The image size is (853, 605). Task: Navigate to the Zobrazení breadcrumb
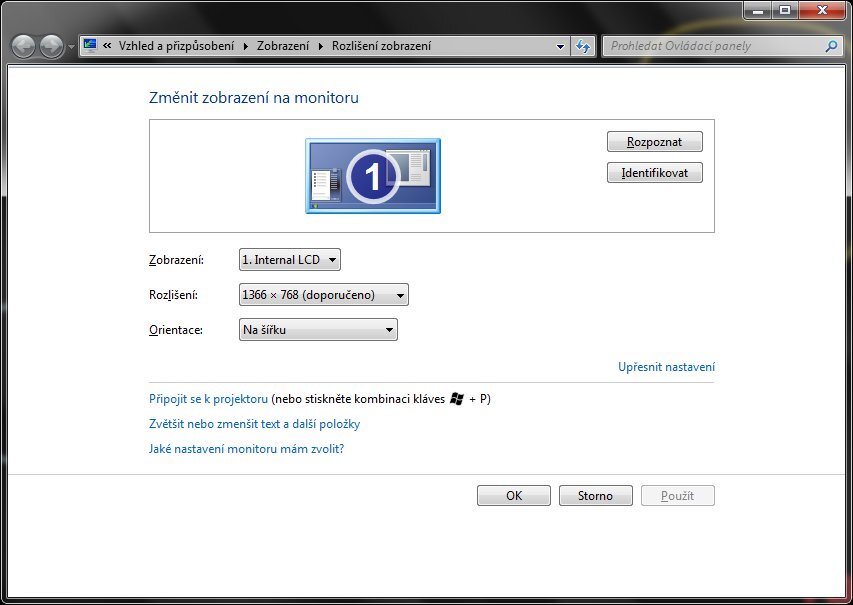tap(282, 46)
